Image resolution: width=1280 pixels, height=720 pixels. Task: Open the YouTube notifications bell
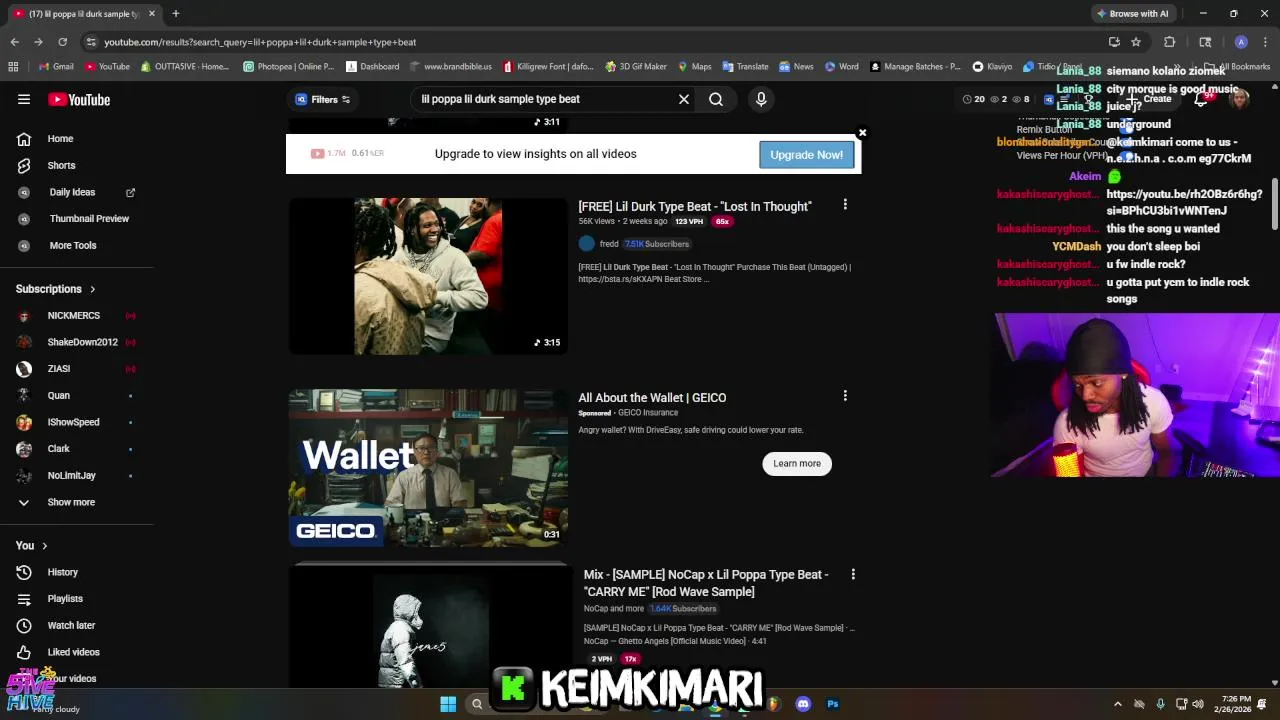(x=1201, y=99)
